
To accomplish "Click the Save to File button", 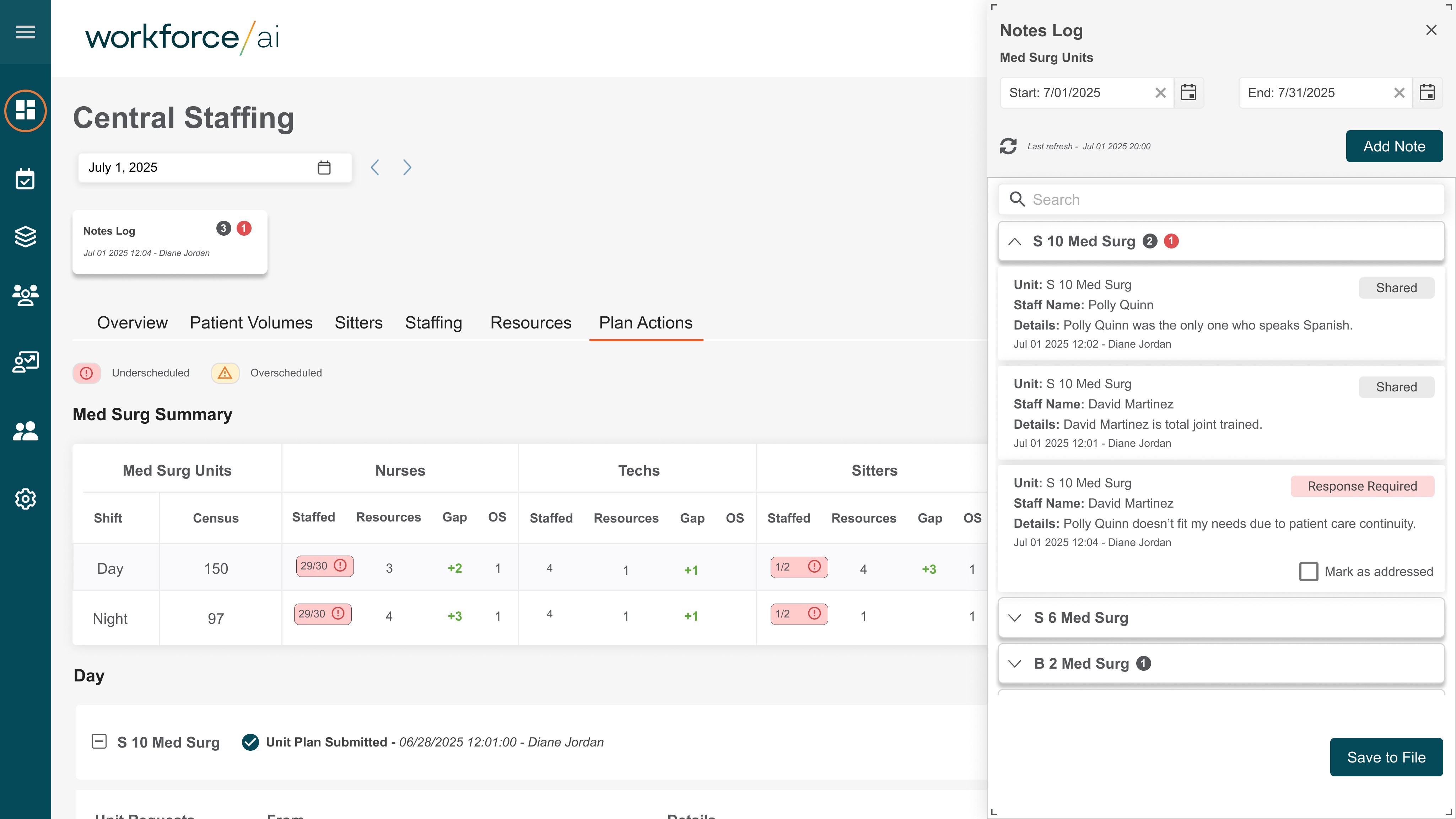I will 1386,757.
